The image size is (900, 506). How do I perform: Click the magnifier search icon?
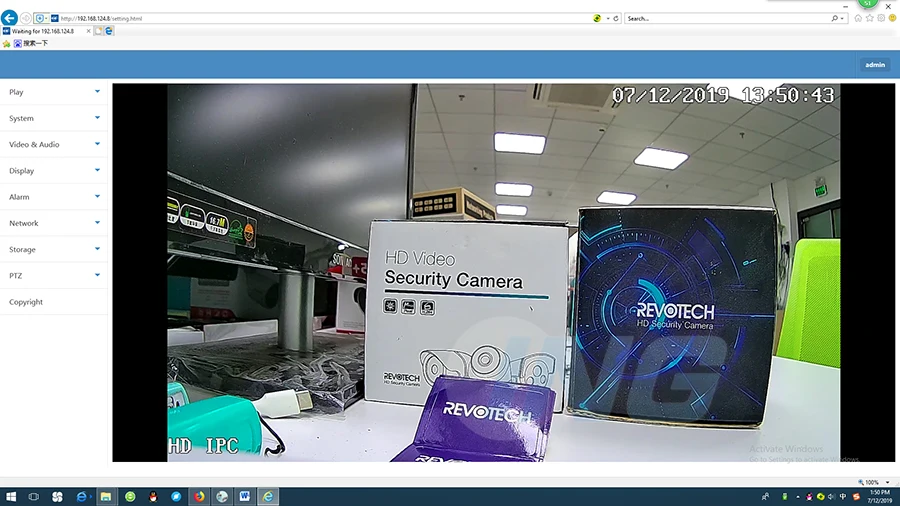pos(835,18)
